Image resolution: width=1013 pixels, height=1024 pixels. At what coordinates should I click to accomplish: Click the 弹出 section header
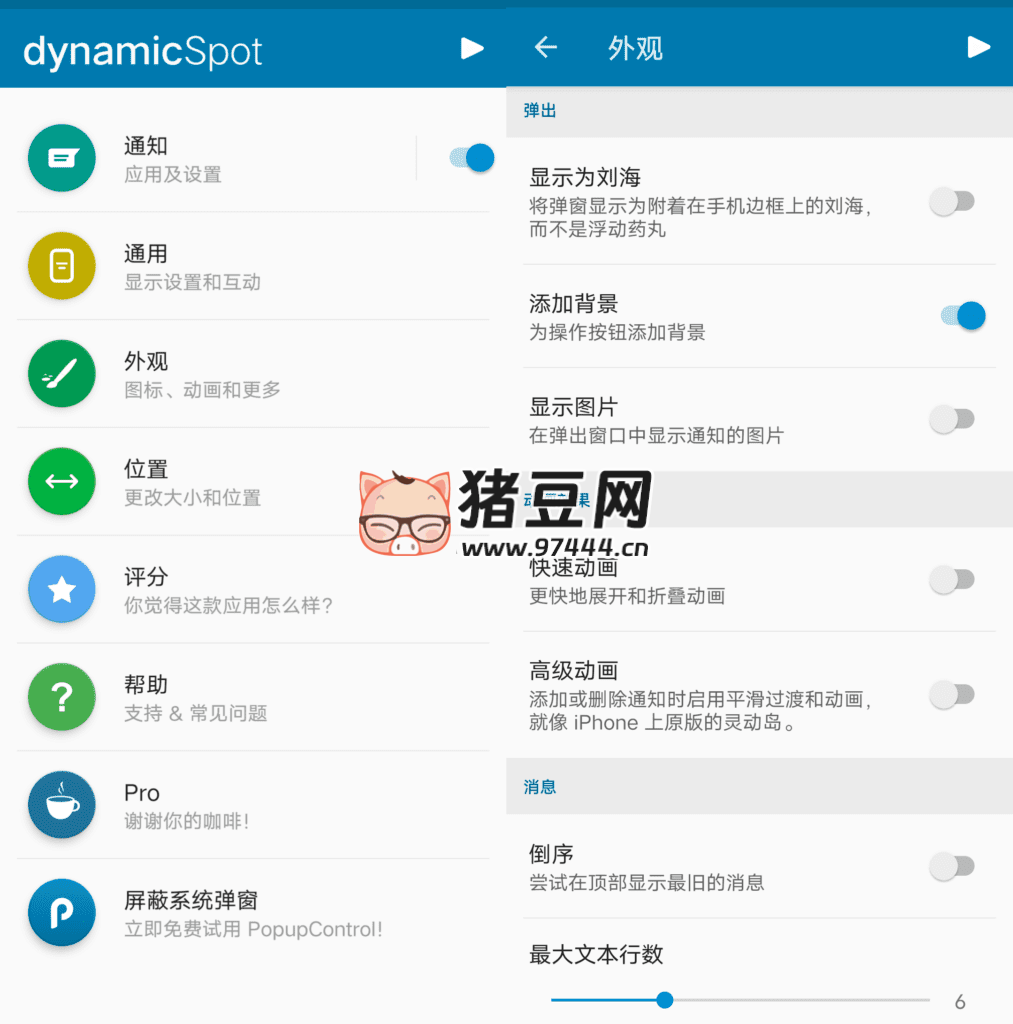[539, 110]
